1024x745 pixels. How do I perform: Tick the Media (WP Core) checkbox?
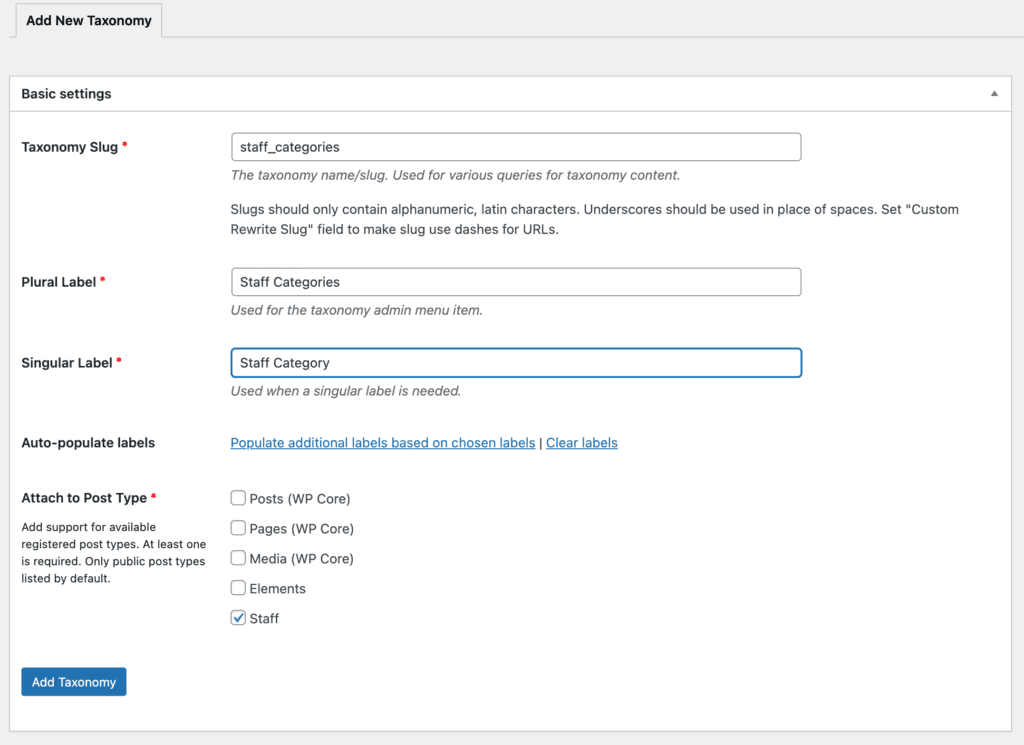(x=238, y=558)
